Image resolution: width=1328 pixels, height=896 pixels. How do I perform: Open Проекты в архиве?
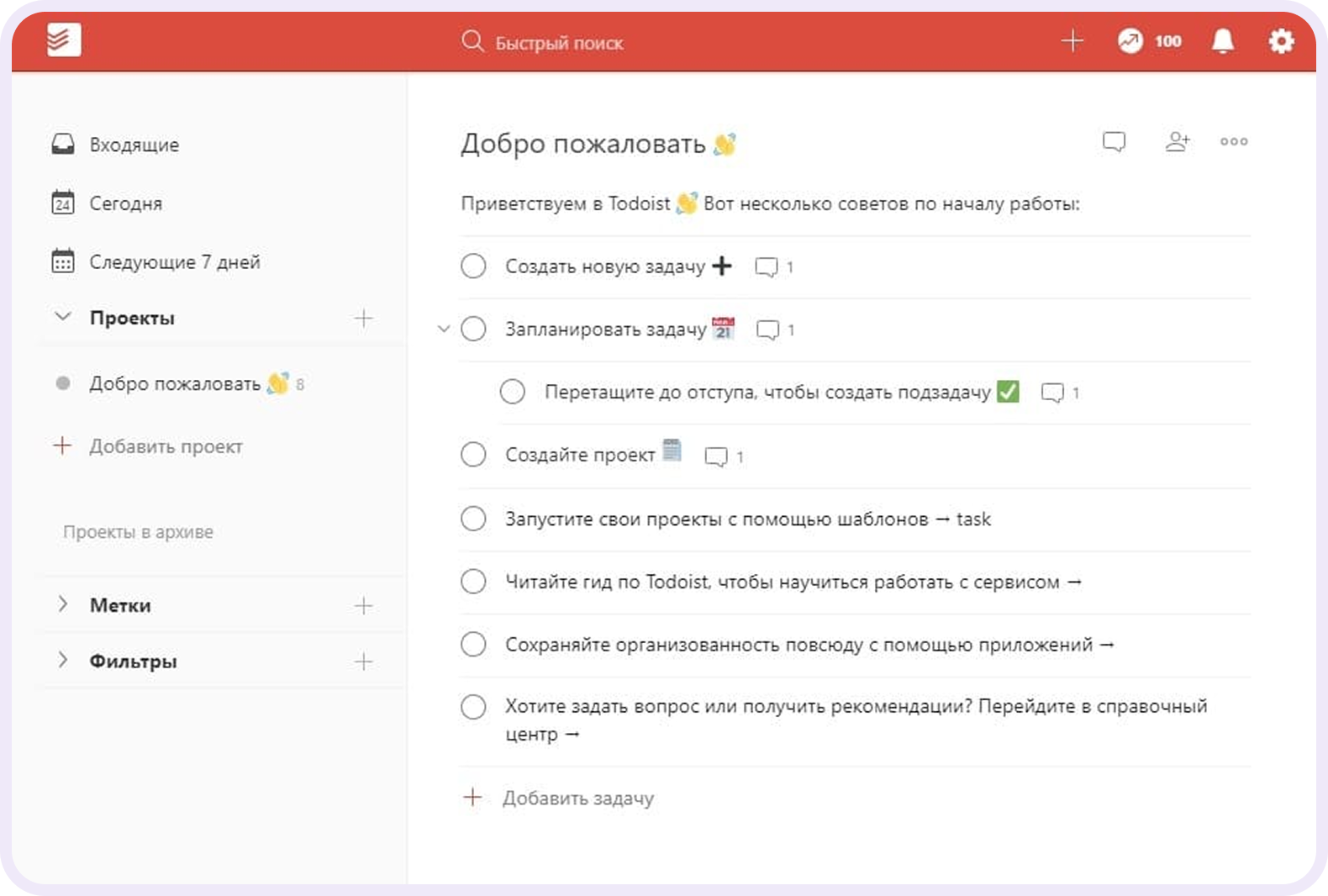point(138,532)
